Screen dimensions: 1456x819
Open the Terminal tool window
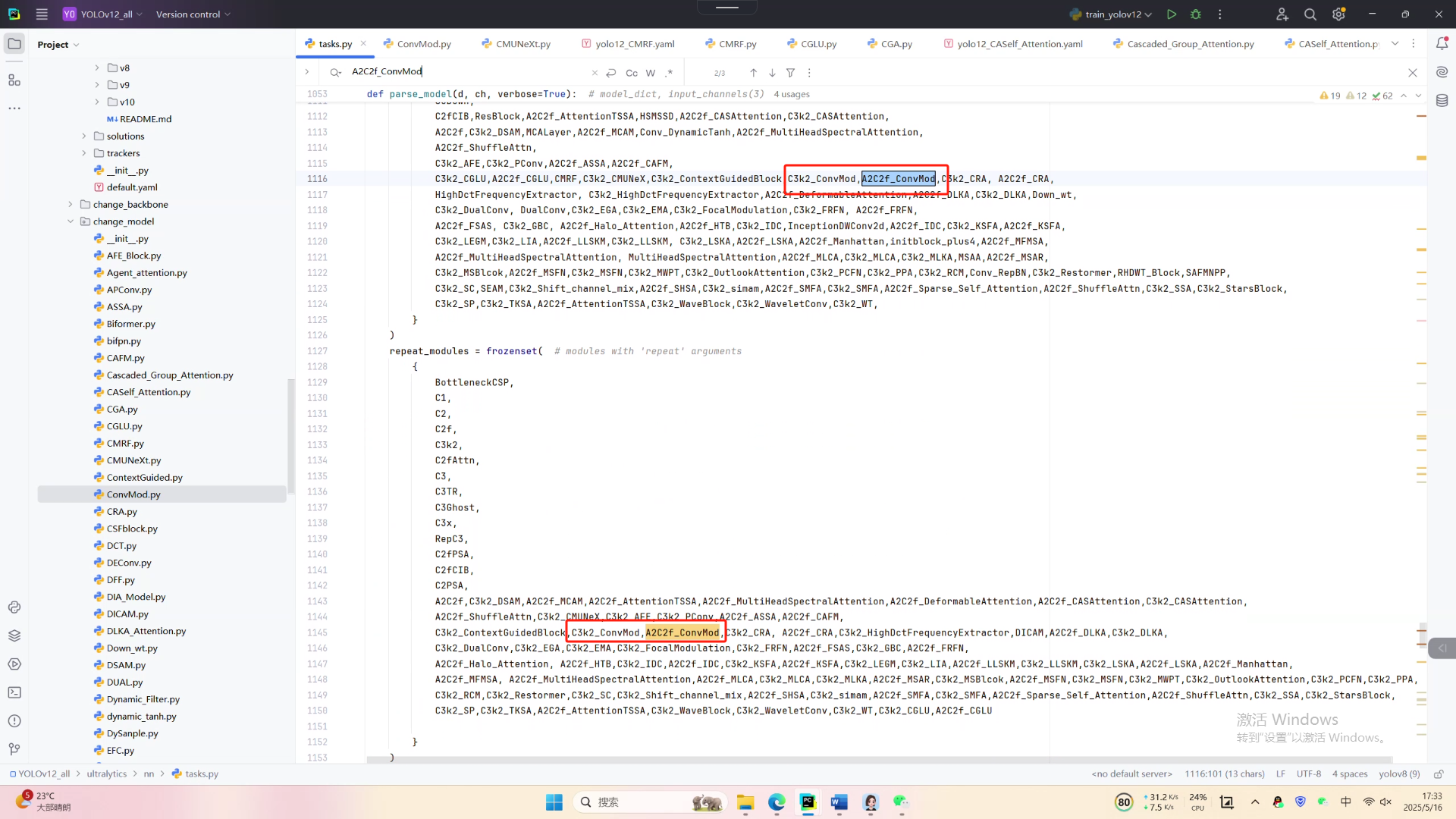click(x=14, y=692)
